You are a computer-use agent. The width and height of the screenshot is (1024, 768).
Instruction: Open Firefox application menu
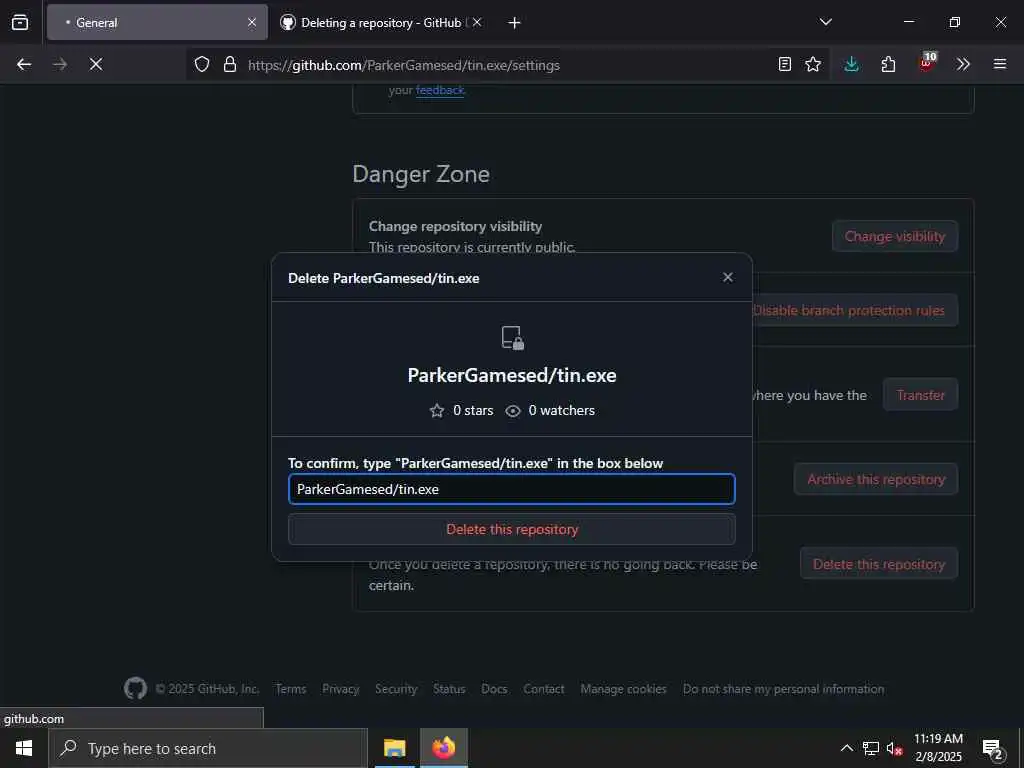point(1000,64)
